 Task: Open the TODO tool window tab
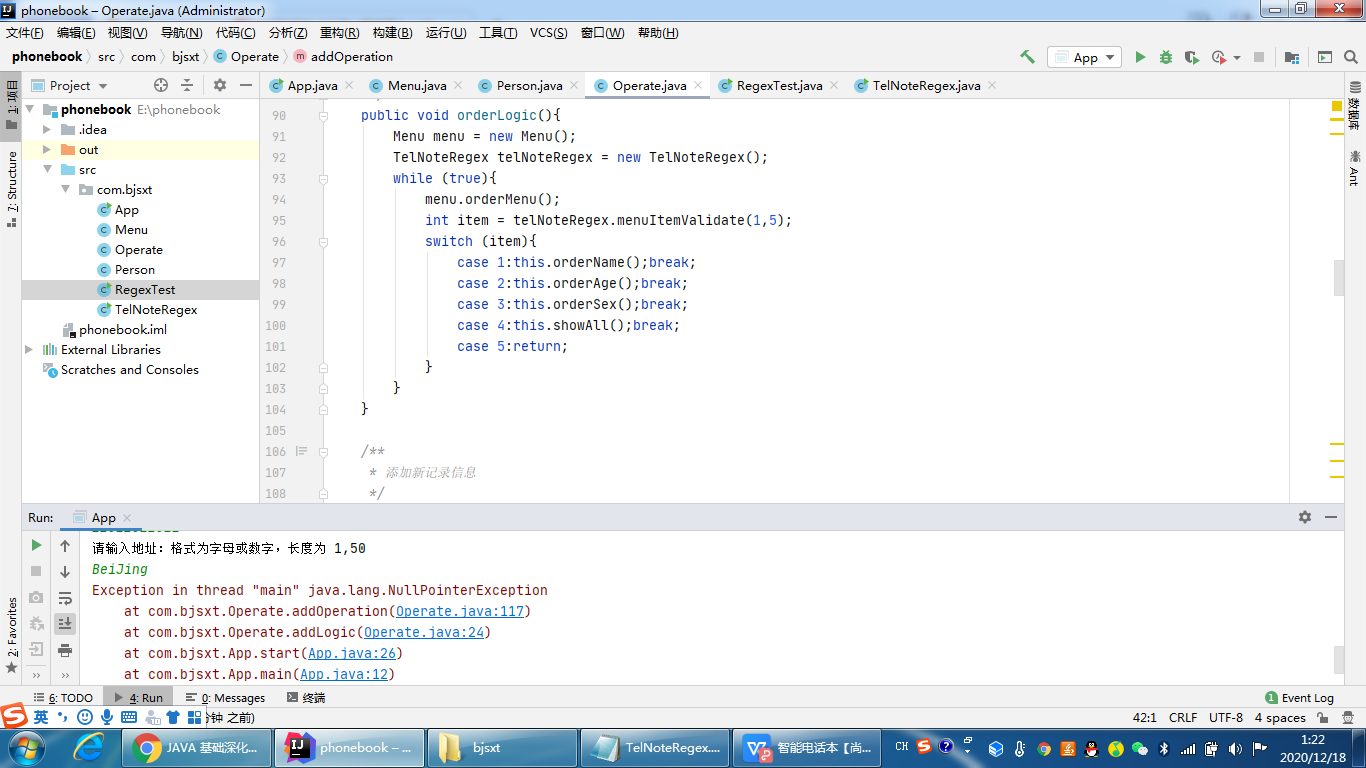tap(62, 698)
